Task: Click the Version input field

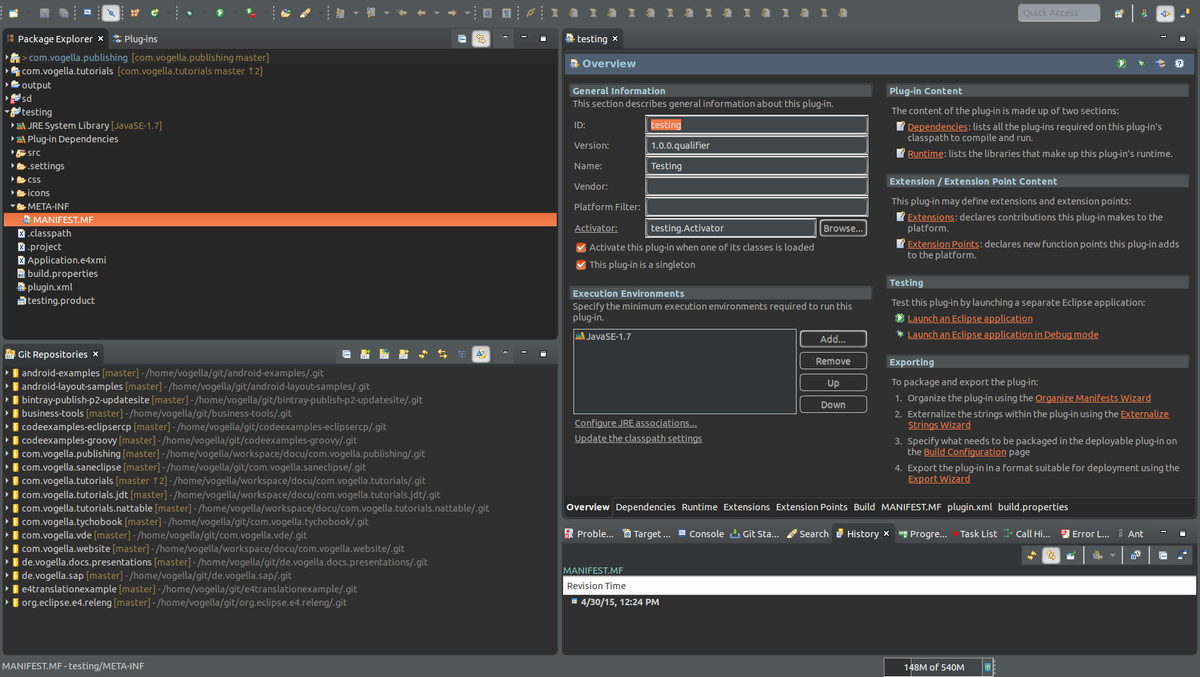Action: click(x=756, y=145)
